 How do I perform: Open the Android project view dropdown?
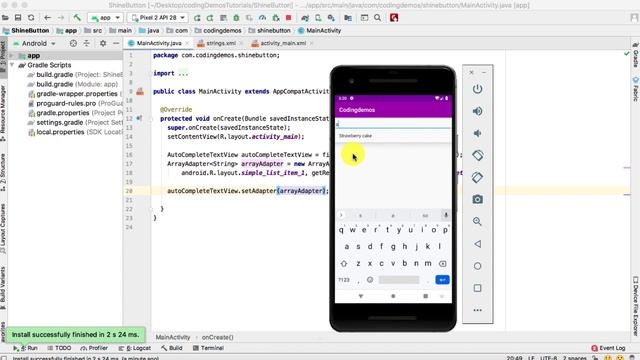[35, 43]
